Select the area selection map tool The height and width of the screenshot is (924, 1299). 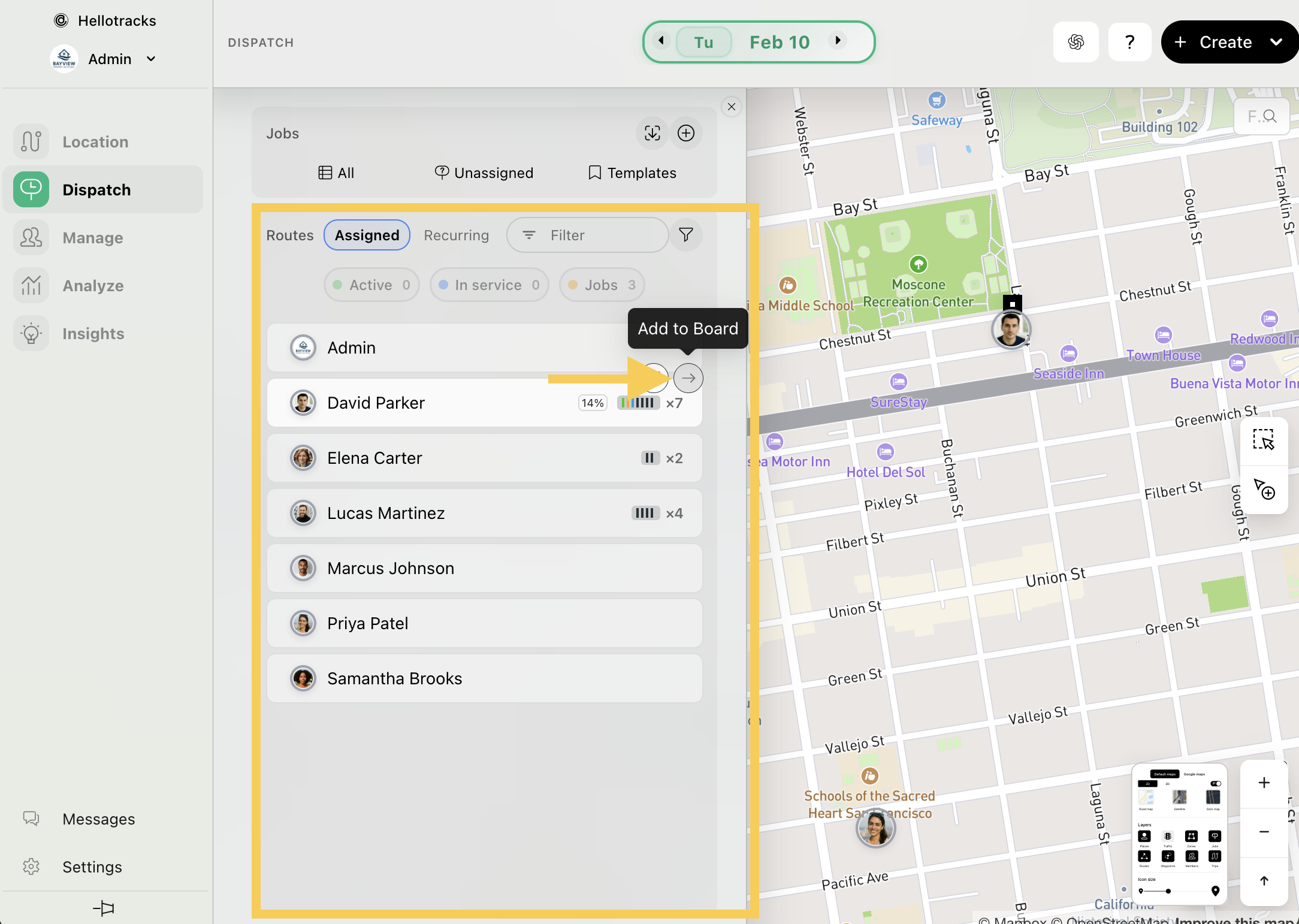[1264, 440]
